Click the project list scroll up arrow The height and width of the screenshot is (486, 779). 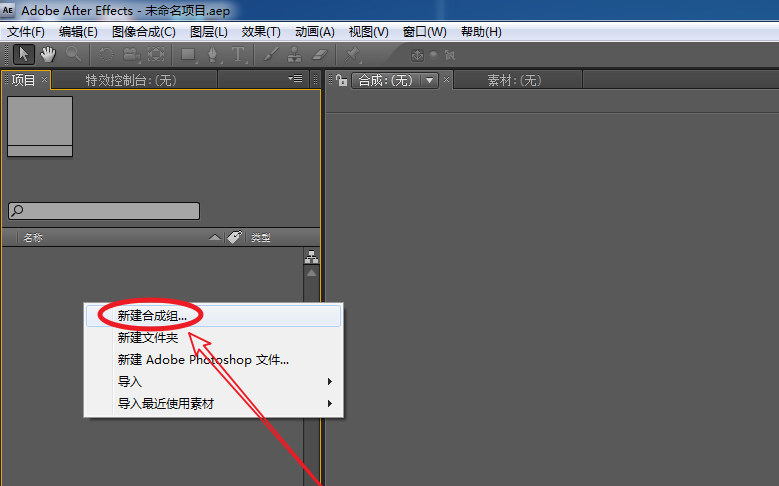(x=312, y=273)
